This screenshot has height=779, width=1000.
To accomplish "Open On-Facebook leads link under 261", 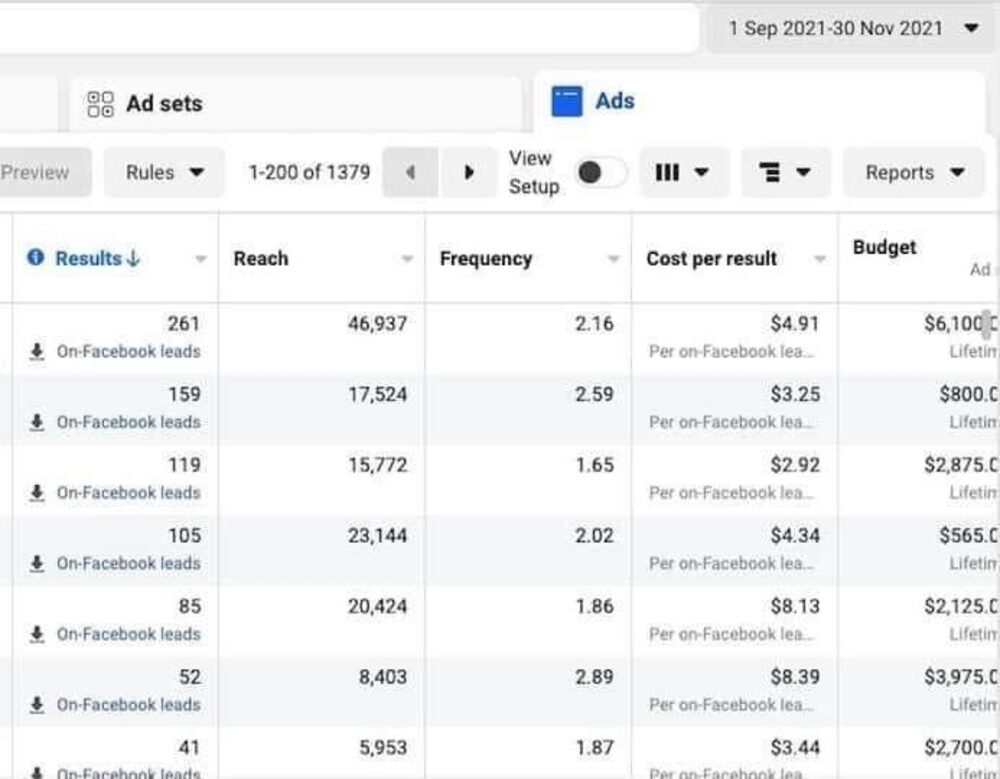I will (129, 352).
